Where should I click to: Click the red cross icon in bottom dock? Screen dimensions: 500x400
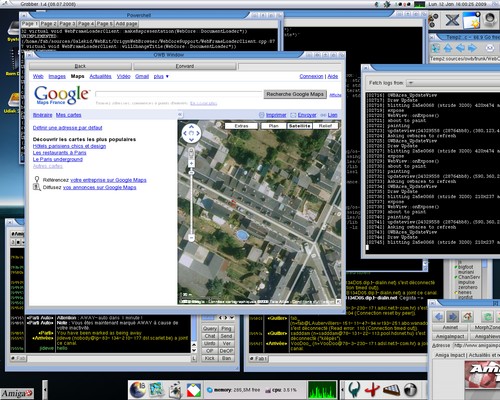click(x=372, y=389)
